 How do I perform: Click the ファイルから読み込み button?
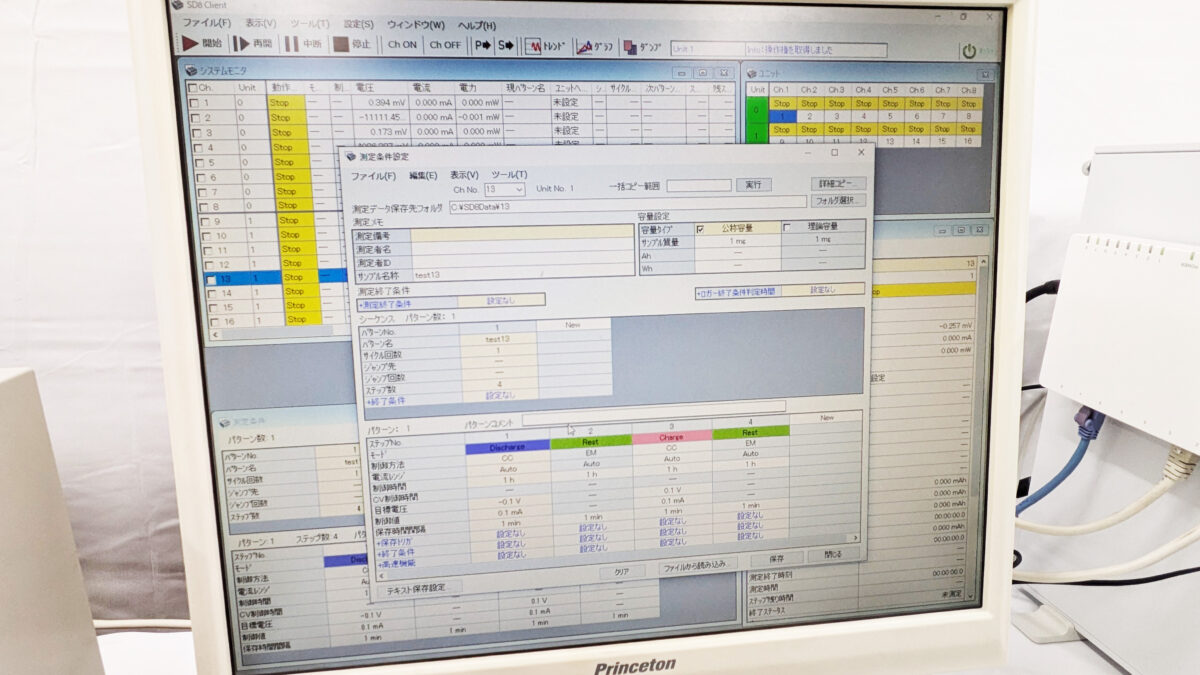pos(698,566)
